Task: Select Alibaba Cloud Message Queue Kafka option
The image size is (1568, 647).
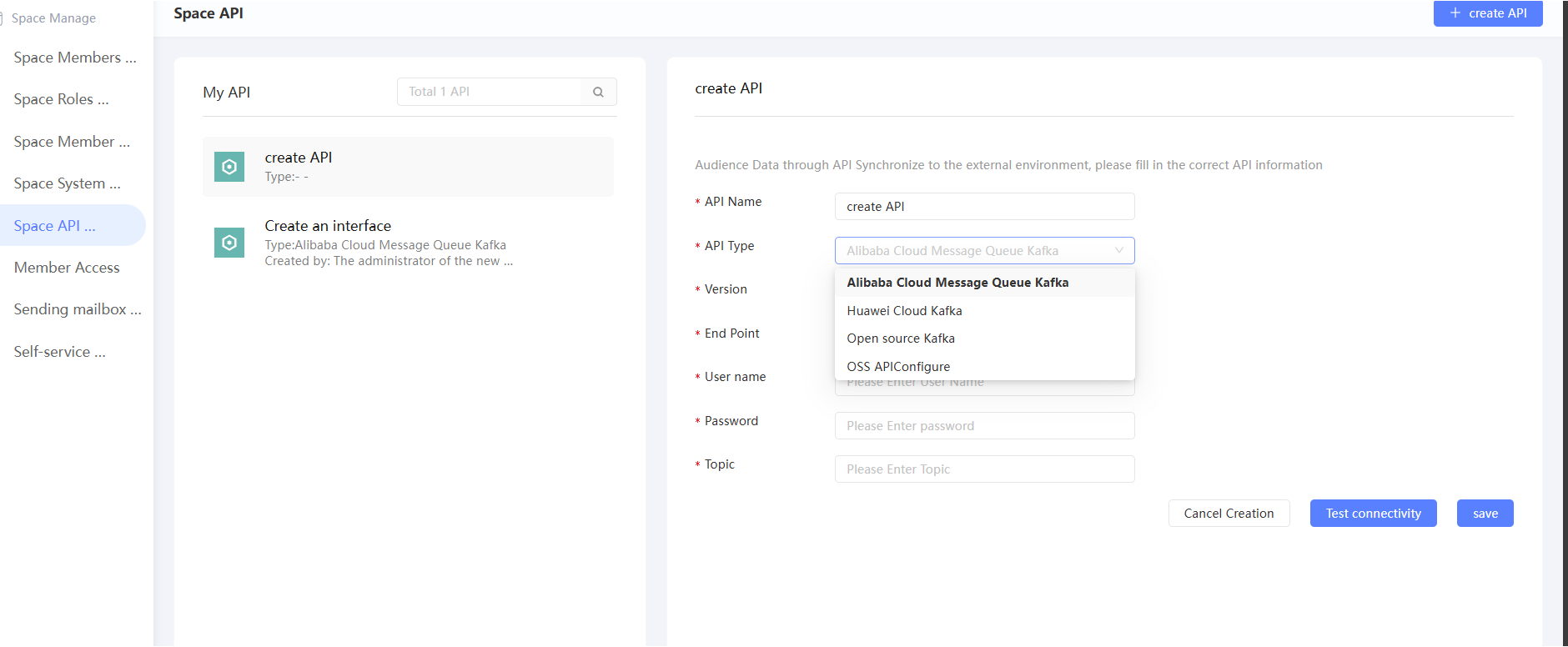Action: coord(957,283)
